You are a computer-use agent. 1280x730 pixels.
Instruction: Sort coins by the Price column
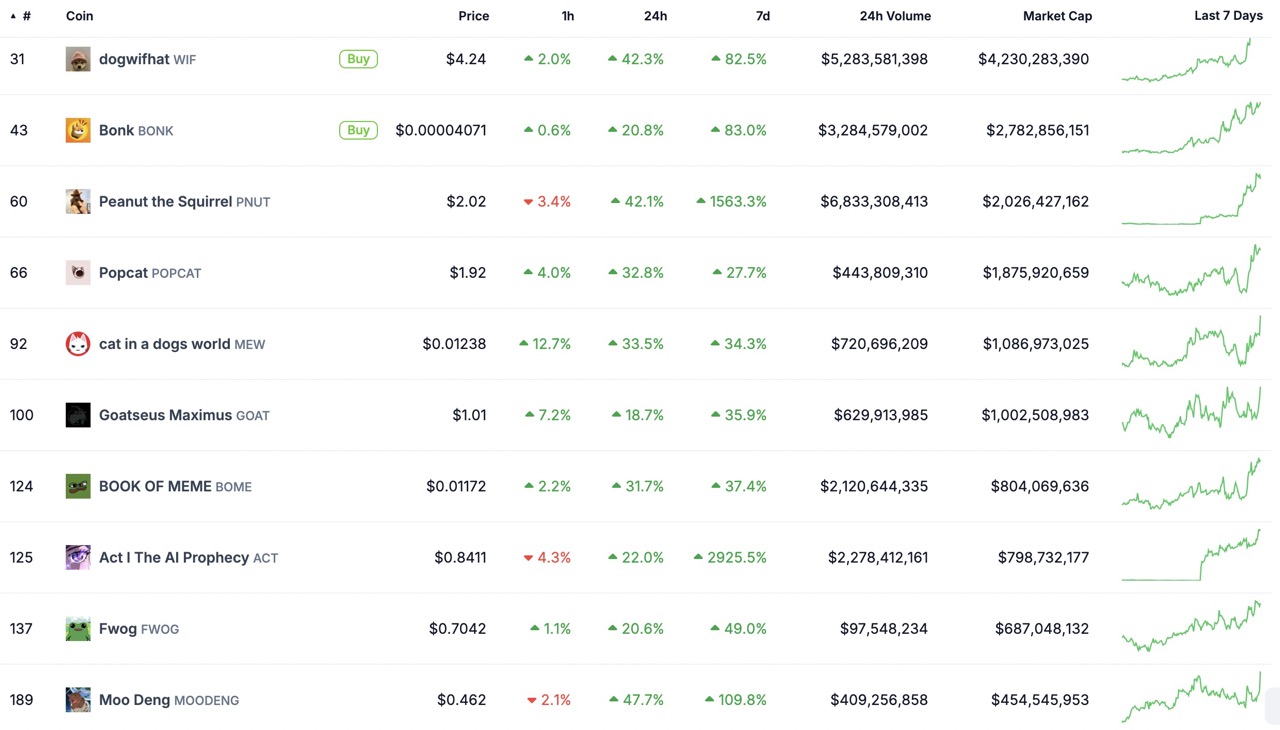pos(473,16)
